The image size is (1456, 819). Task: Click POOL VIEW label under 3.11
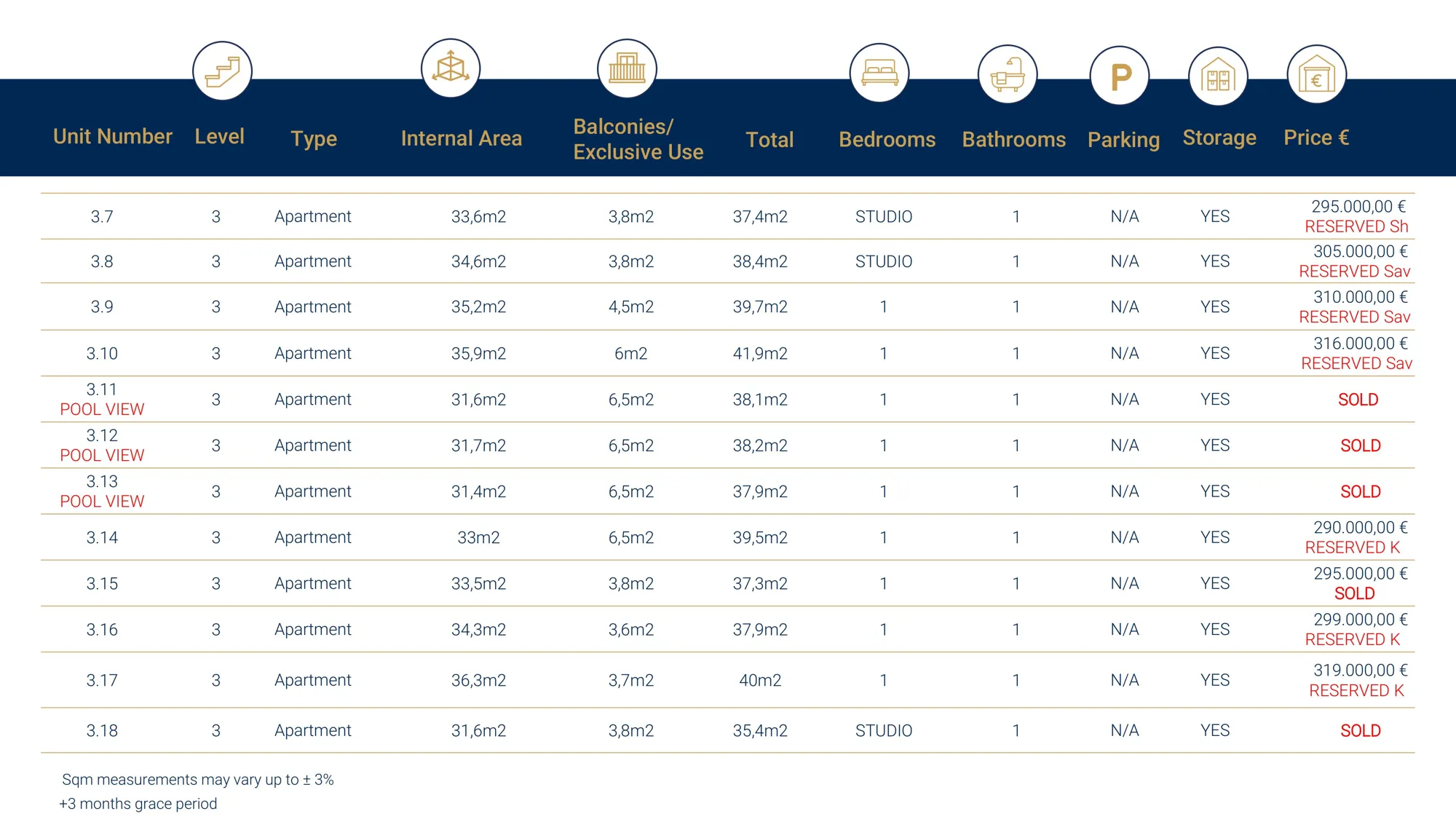tap(102, 409)
